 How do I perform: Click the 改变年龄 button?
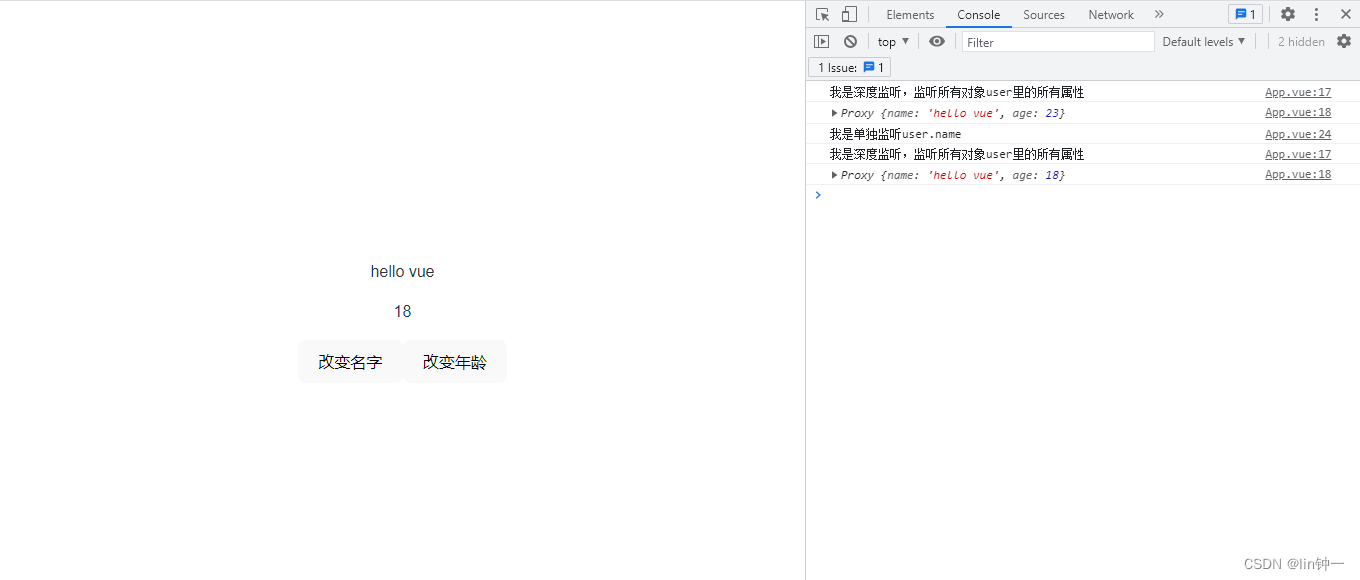tap(455, 362)
